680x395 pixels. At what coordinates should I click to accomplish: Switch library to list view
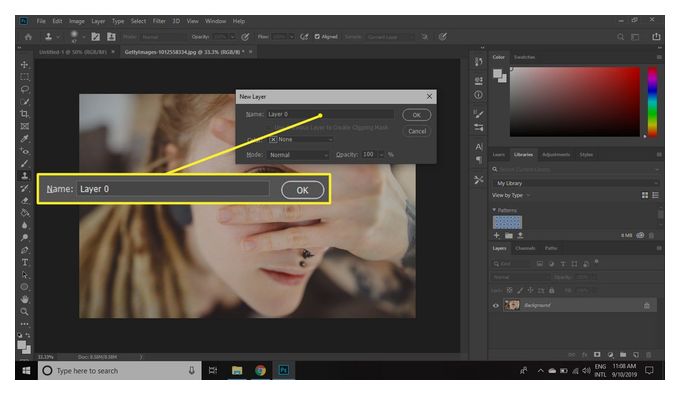(x=655, y=196)
